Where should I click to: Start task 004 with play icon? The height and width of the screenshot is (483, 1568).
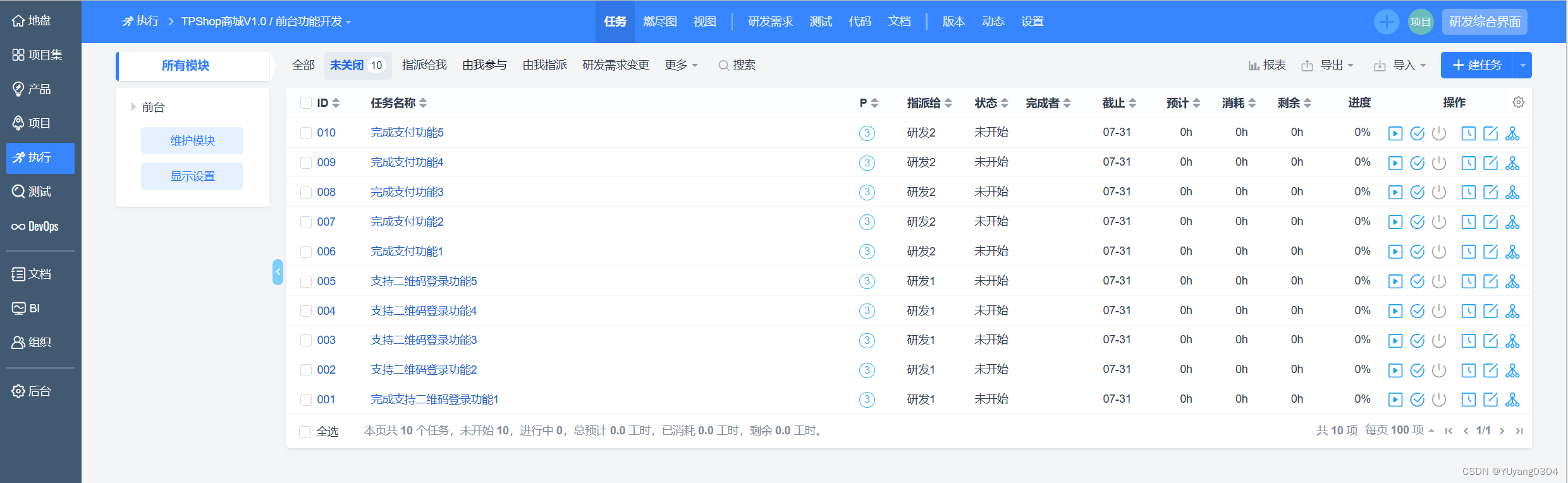1395,311
